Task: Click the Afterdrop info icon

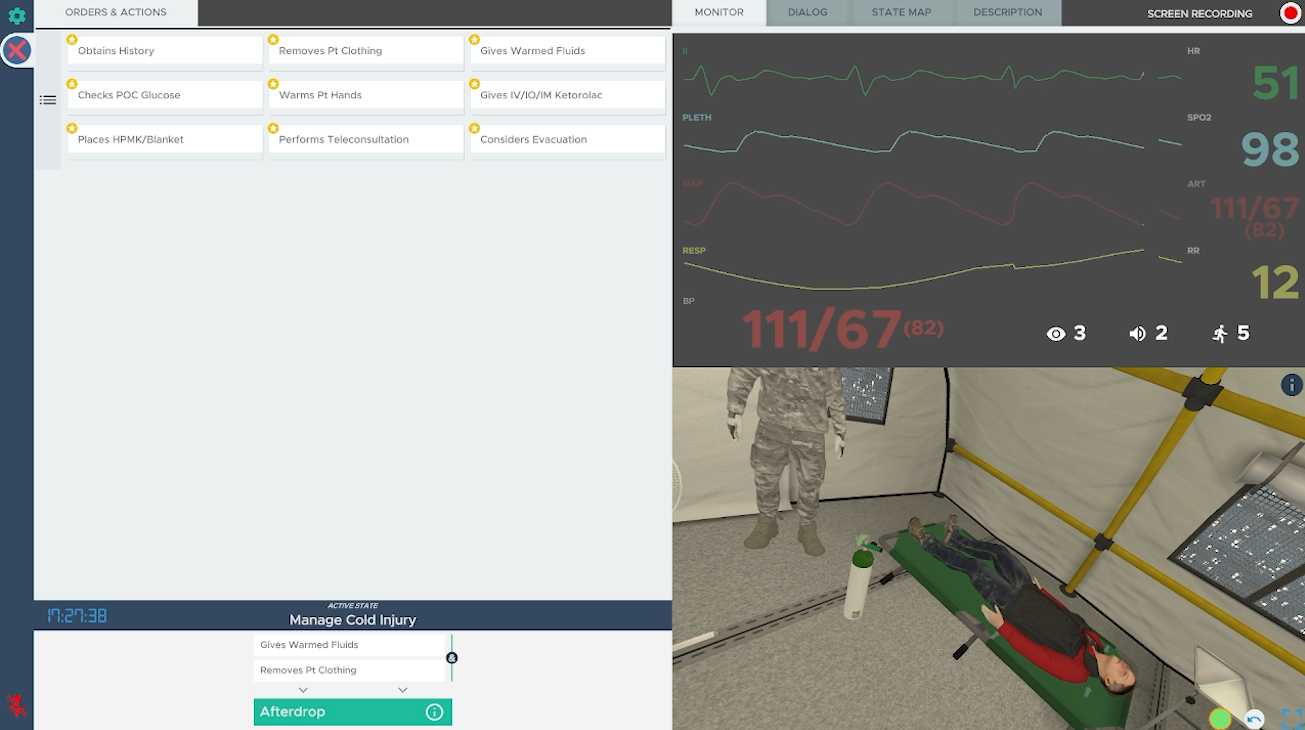Action: tap(434, 712)
